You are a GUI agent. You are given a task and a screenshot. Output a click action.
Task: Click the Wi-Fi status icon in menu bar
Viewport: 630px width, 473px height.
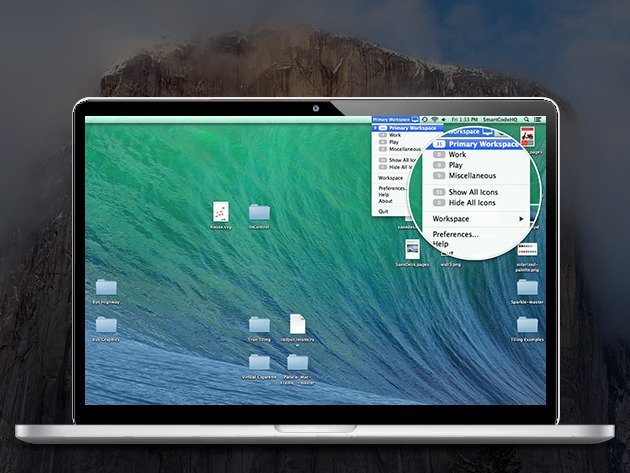coord(433,119)
